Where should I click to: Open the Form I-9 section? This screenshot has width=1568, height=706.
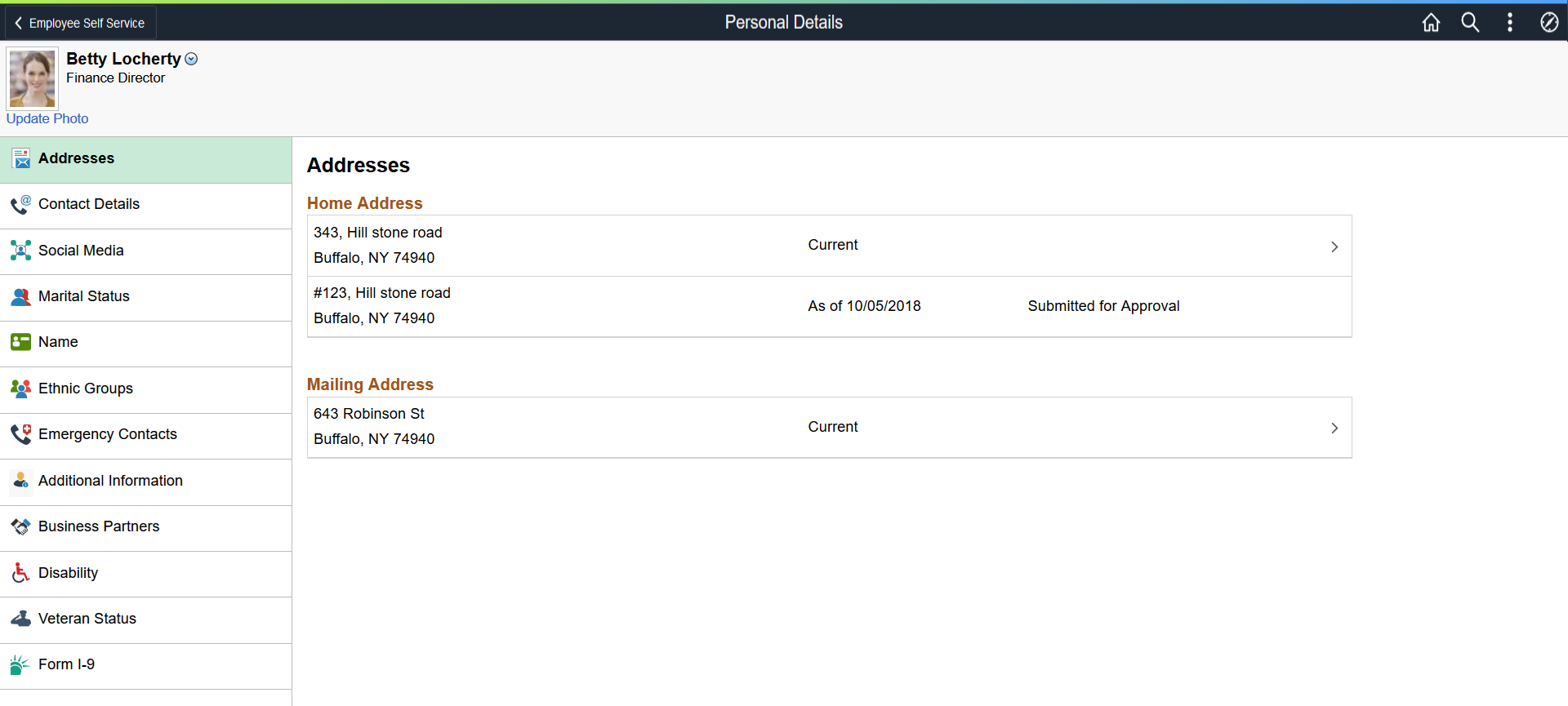pos(146,666)
